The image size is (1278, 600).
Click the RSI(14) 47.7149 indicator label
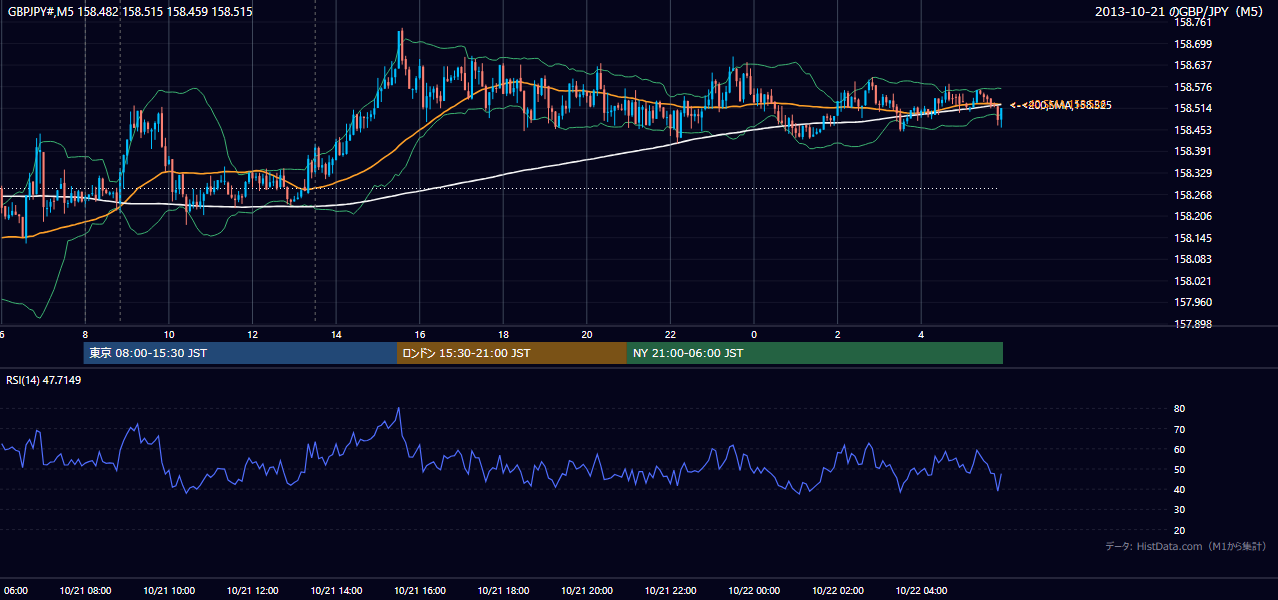pos(44,380)
